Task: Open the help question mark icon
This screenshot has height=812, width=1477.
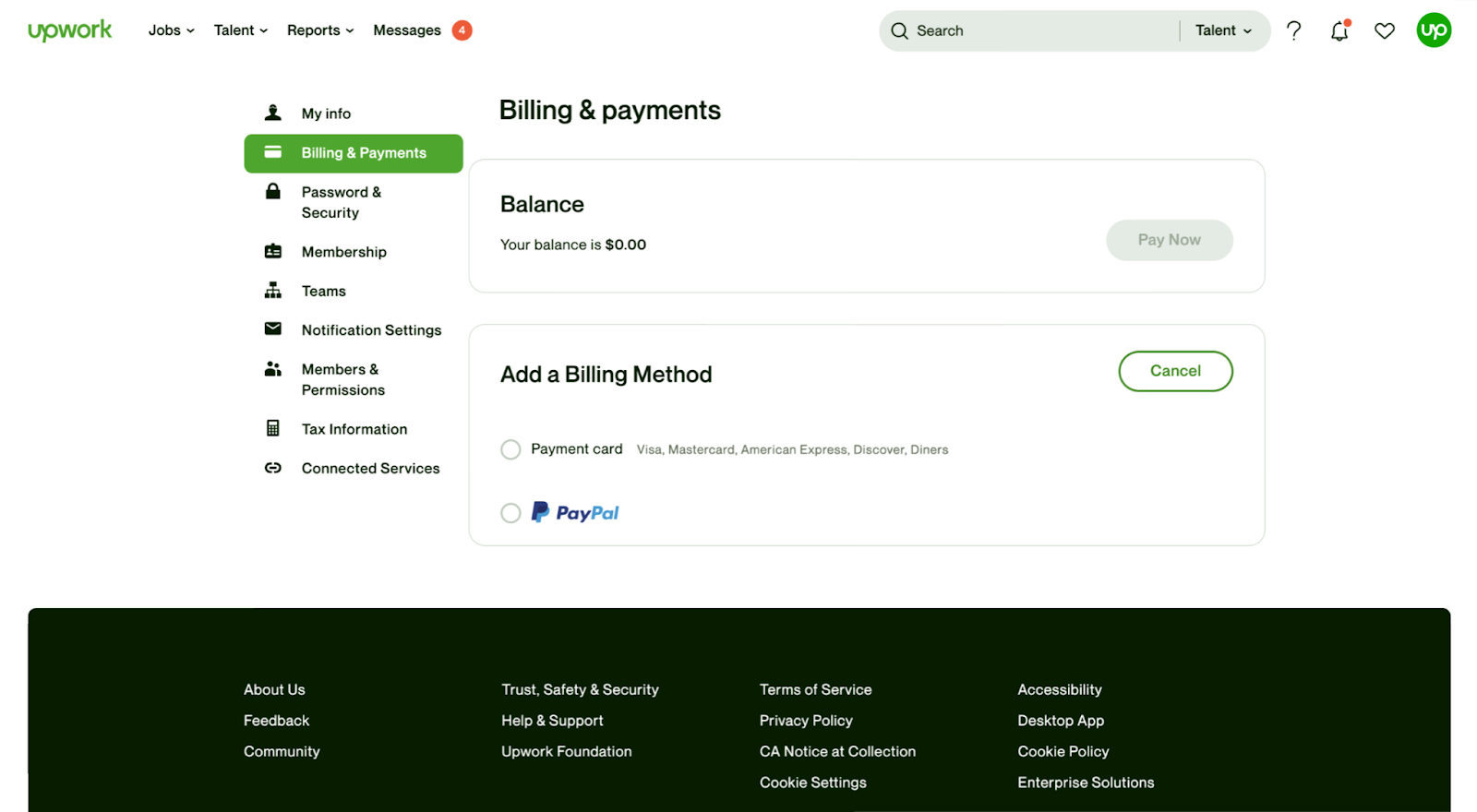Action: click(1294, 30)
